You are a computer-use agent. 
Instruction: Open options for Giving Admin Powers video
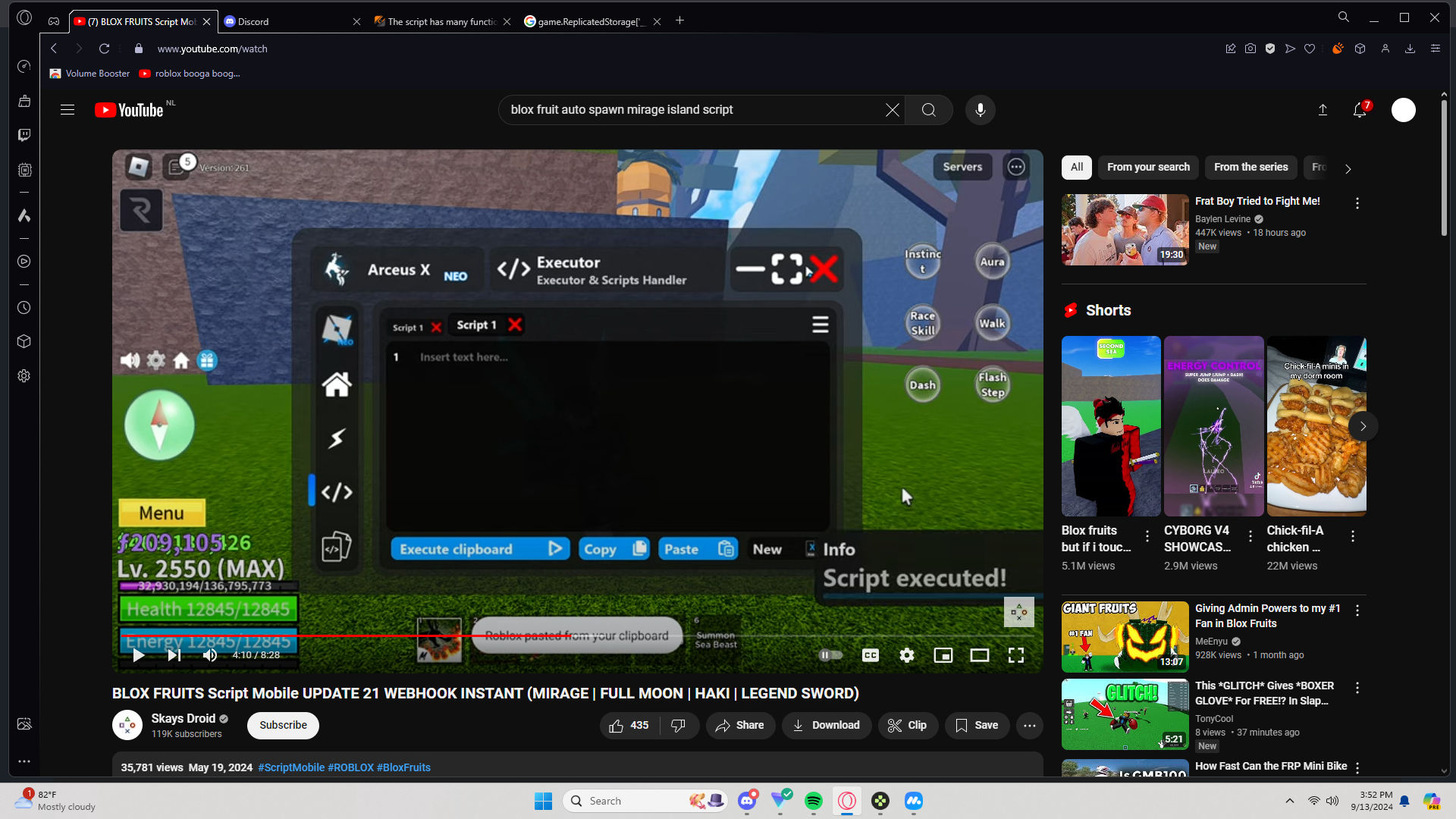[x=1357, y=610]
